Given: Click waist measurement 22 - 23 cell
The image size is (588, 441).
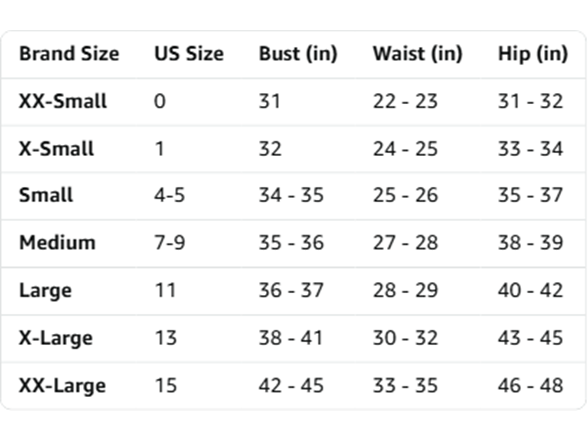Looking at the screenshot, I should coord(405,101).
